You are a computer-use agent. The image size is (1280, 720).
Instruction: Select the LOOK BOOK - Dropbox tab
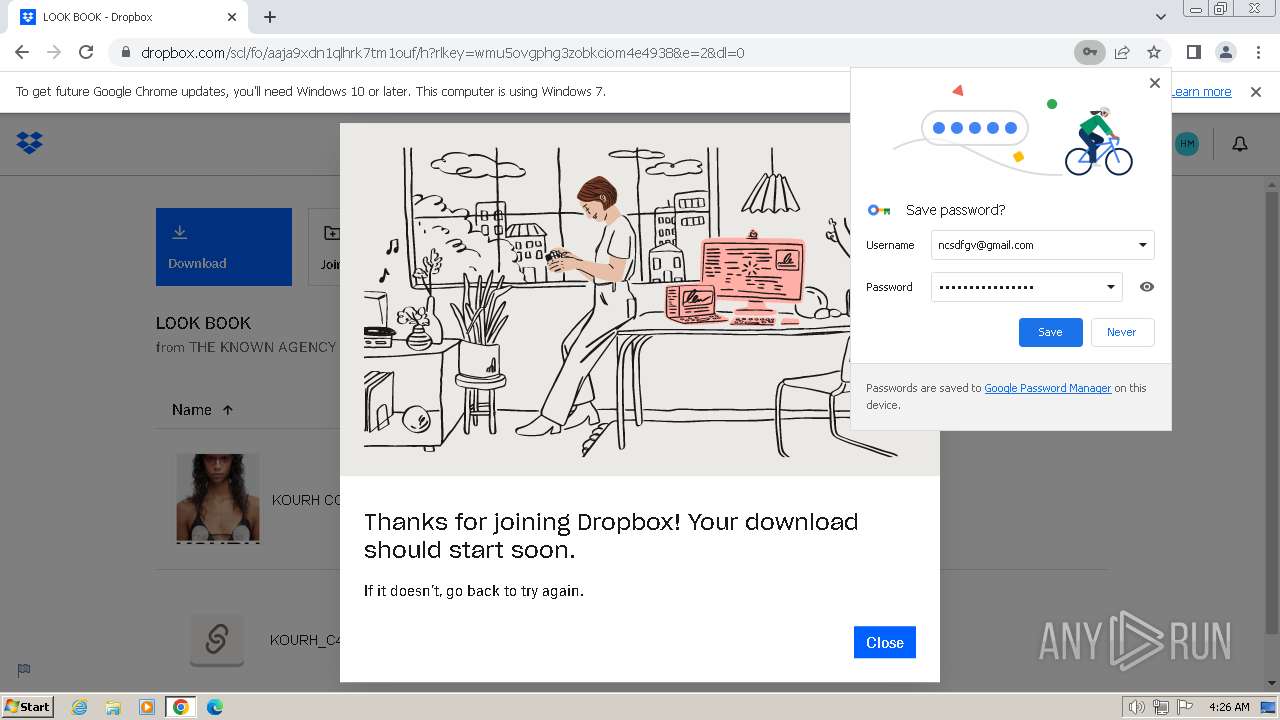[130, 17]
